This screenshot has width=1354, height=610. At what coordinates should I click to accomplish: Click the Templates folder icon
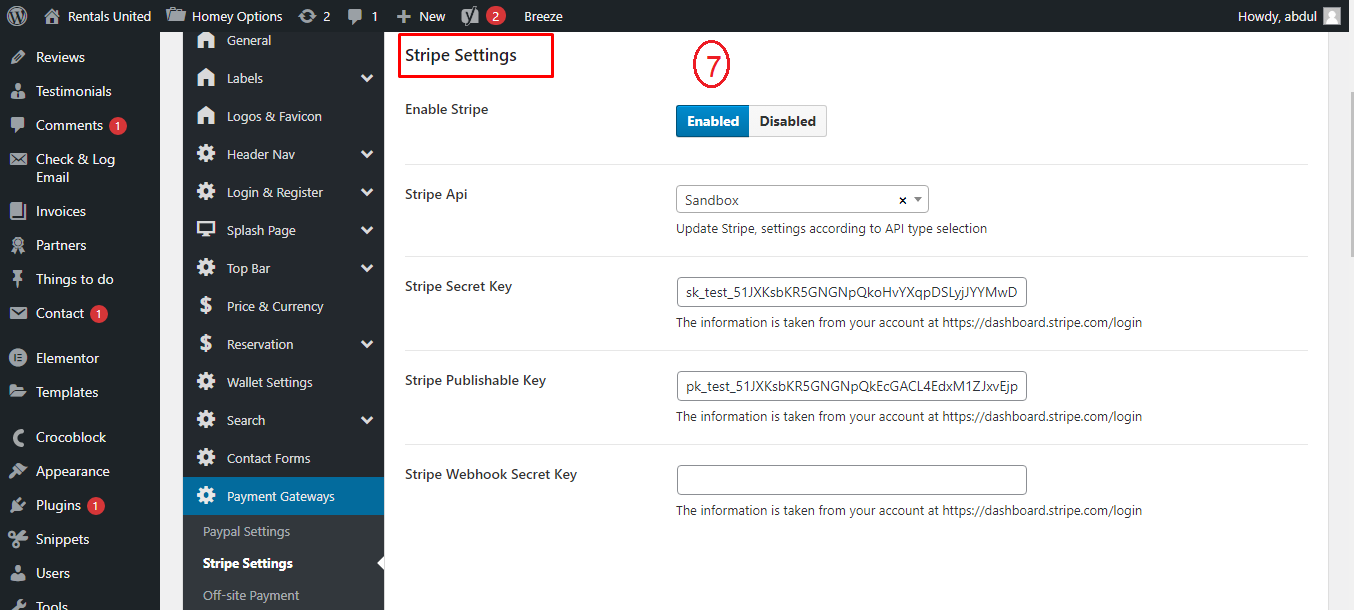(x=18, y=392)
